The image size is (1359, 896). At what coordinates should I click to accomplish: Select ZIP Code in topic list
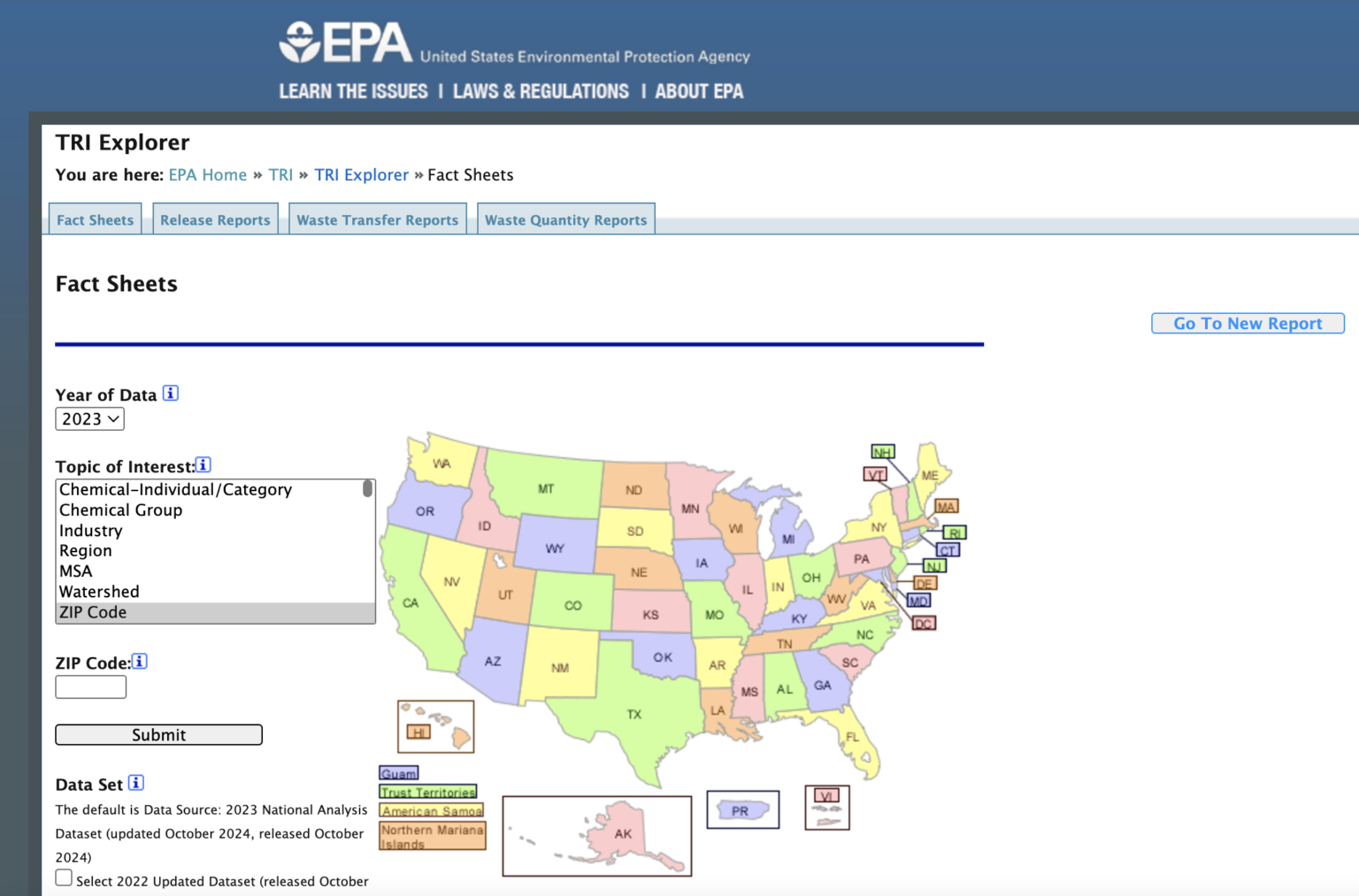click(215, 612)
